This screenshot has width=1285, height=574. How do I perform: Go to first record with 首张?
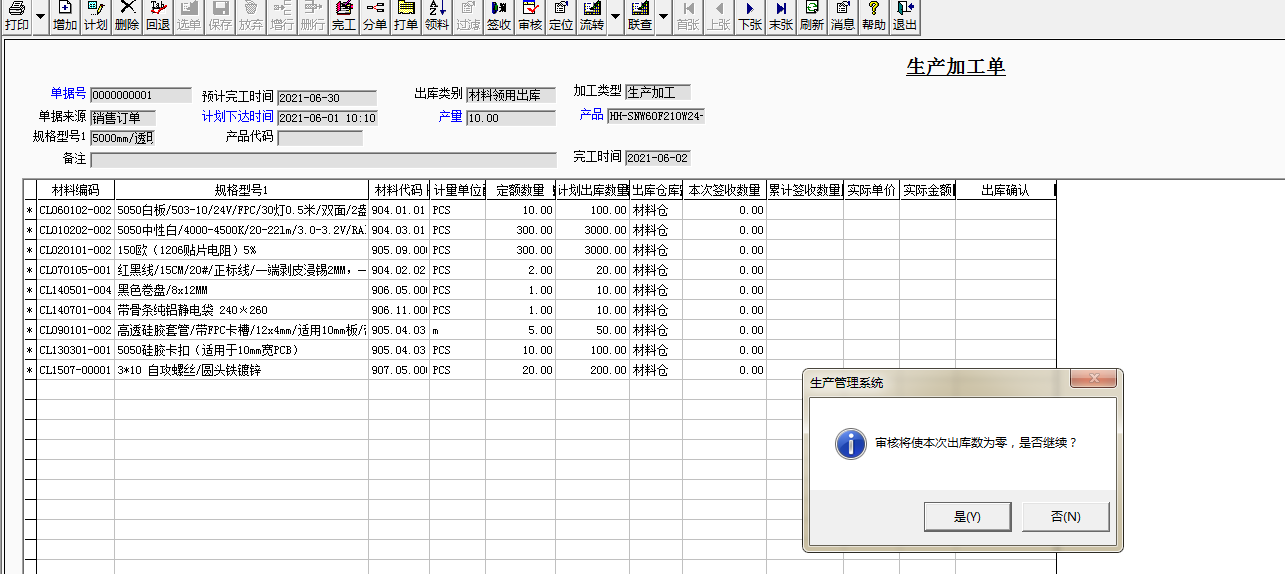pos(688,16)
